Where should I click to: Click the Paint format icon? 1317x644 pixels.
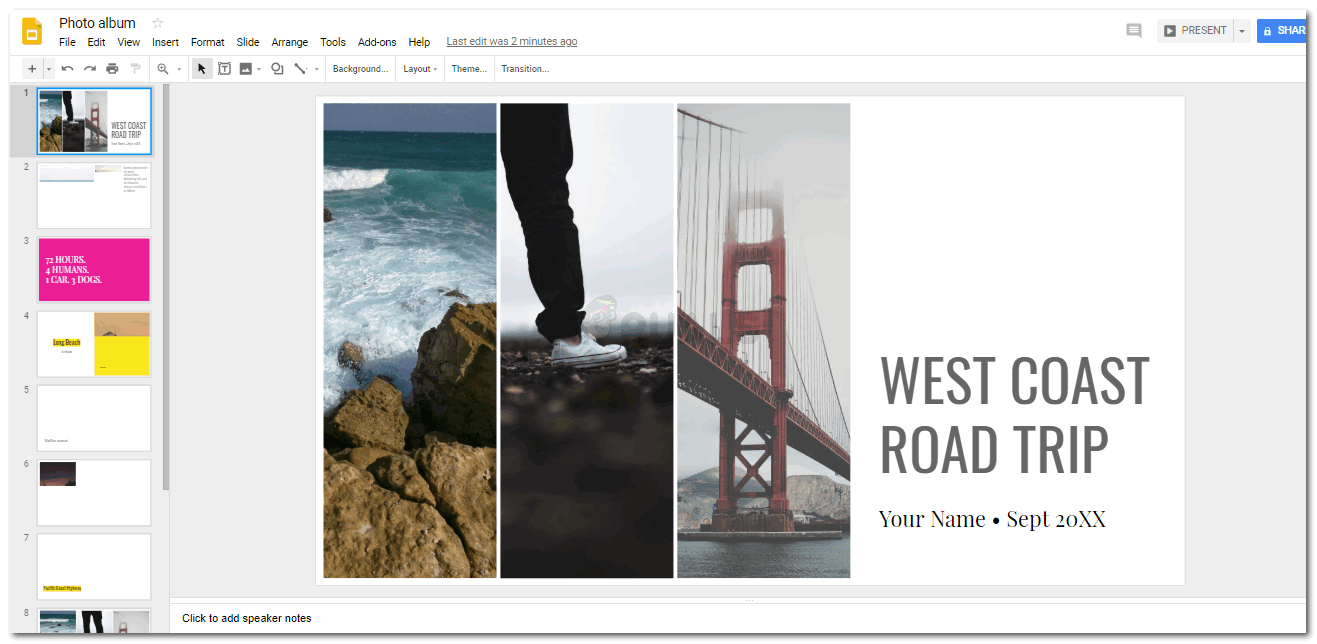(135, 69)
